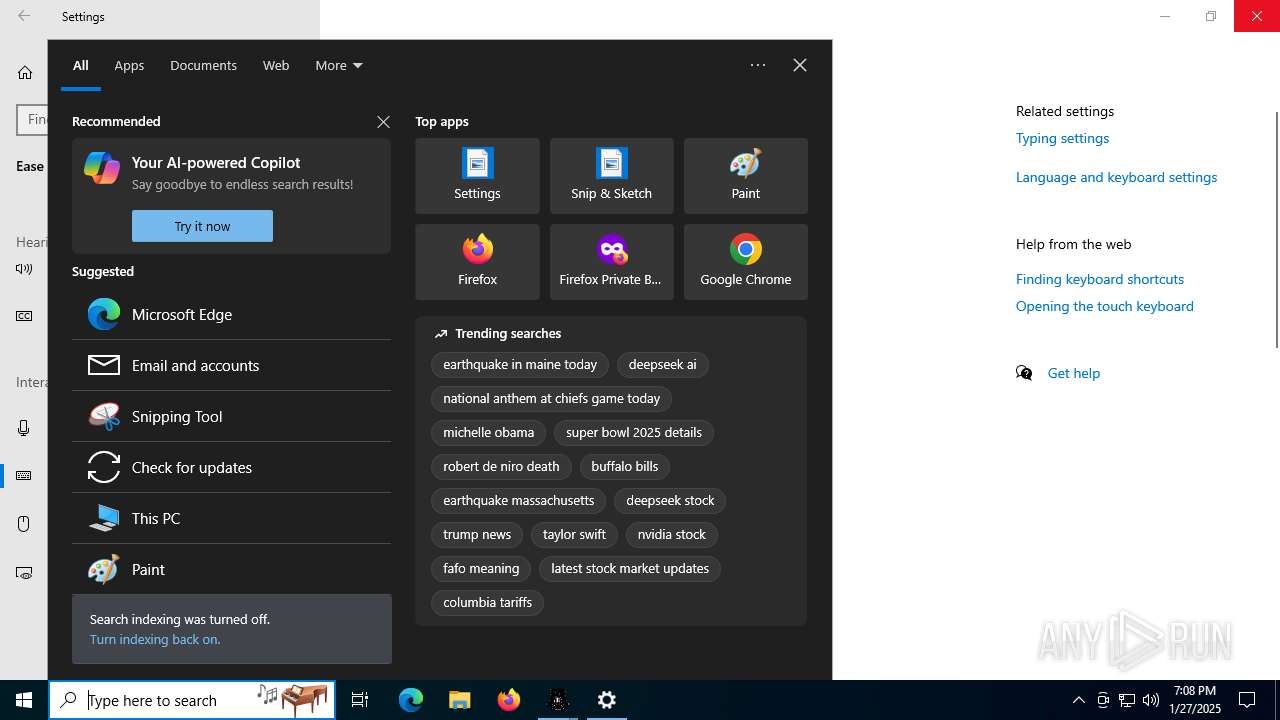This screenshot has height=720, width=1280.
Task: Open Language and keyboard settings link
Action: point(1116,177)
